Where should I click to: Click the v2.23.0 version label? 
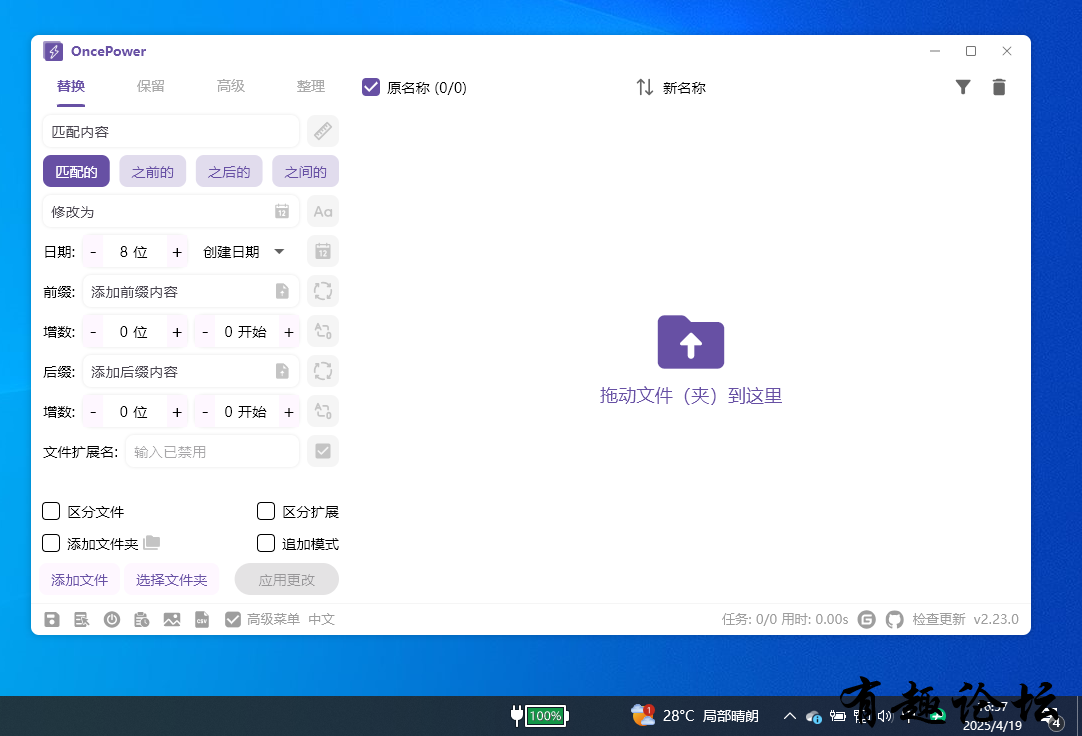pos(996,619)
